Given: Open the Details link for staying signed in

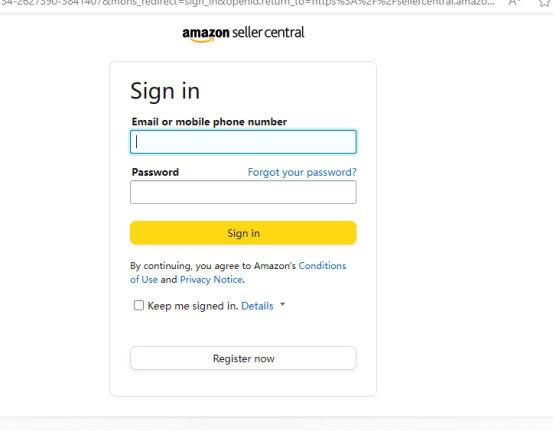Looking at the screenshot, I should 258,306.
